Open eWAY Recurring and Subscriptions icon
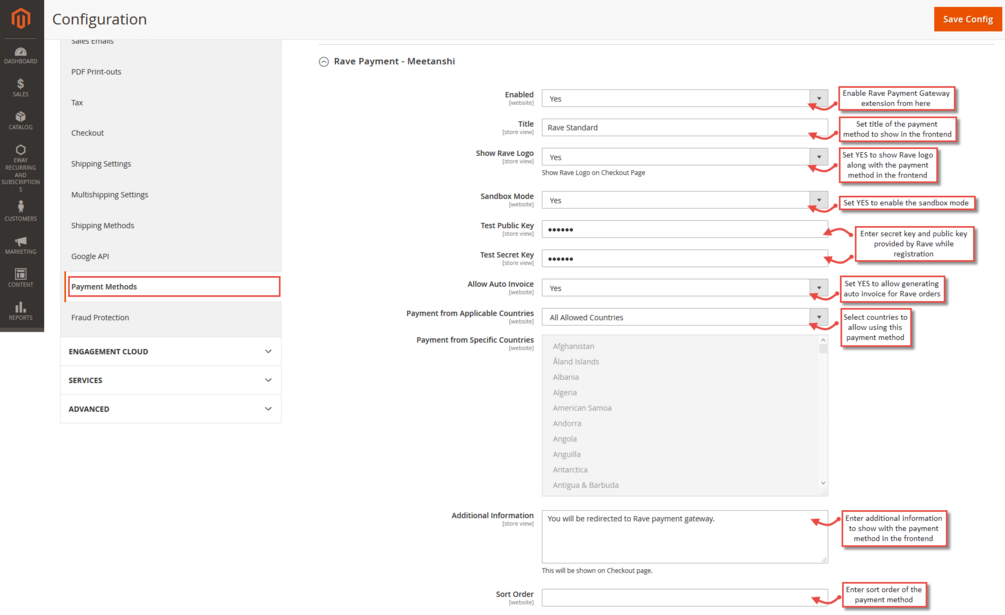Image resolution: width=1005 pixels, height=615 pixels. click(x=21, y=166)
